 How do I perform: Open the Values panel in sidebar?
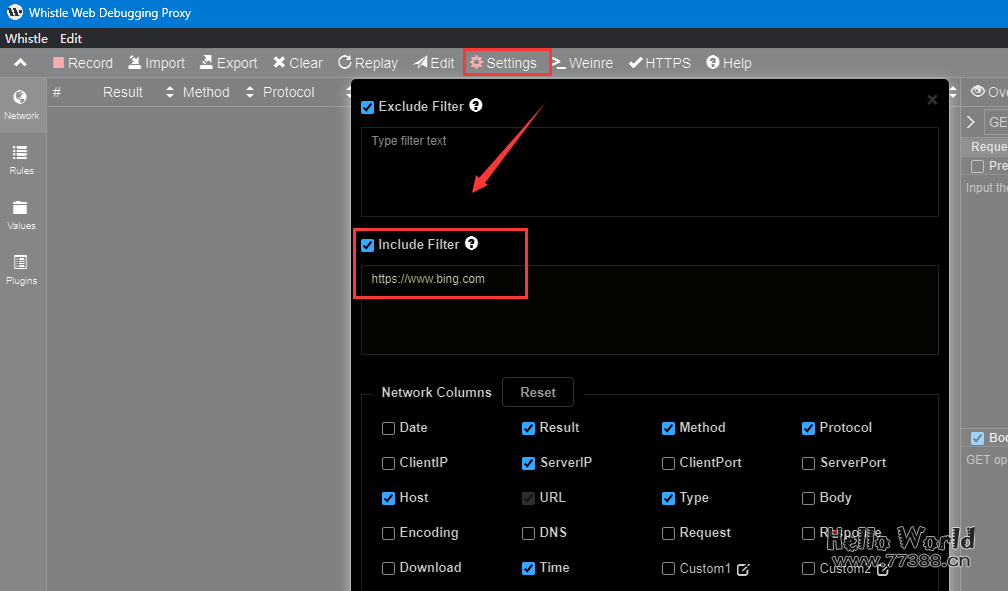coord(21,214)
